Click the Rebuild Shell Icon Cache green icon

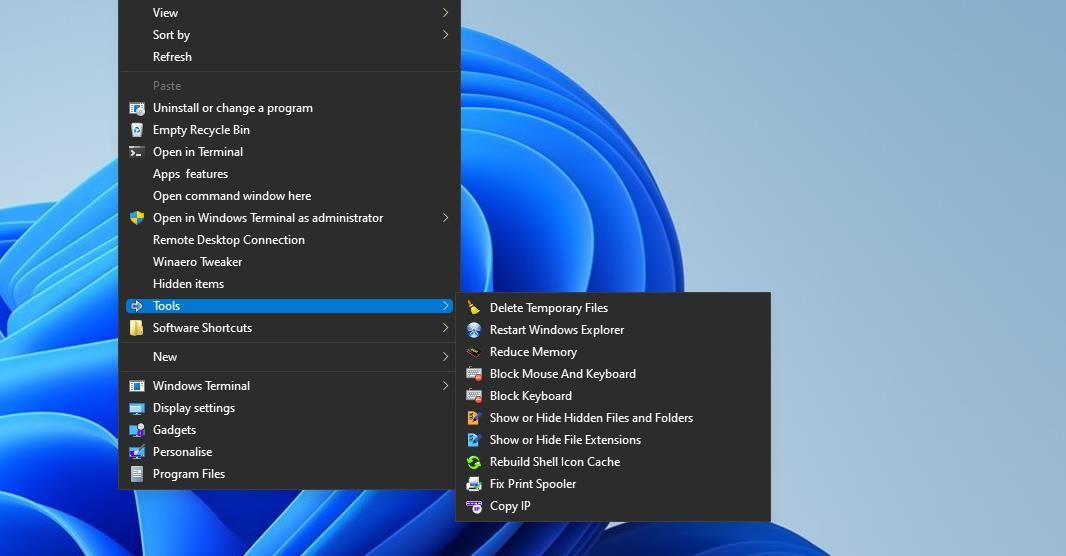(x=474, y=462)
